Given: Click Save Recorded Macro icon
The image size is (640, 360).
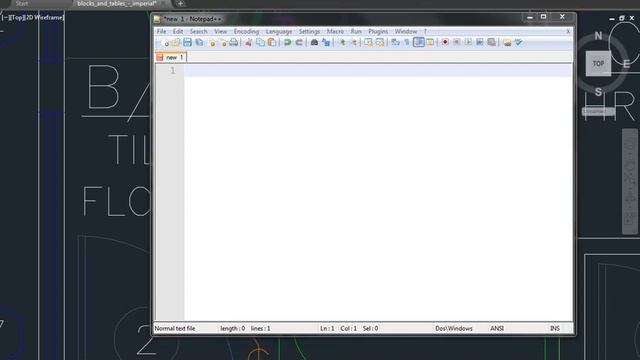Looking at the screenshot, I should [x=491, y=42].
